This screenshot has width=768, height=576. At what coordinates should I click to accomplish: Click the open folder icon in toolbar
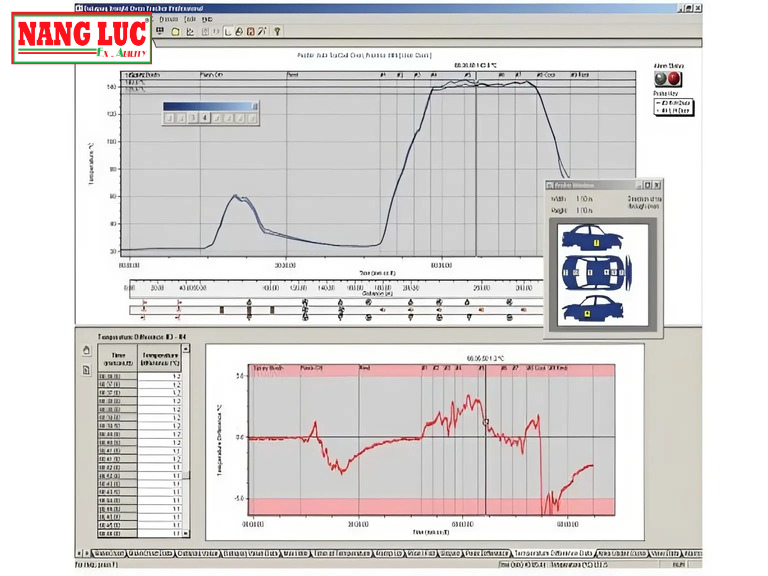pyautogui.click(x=175, y=31)
